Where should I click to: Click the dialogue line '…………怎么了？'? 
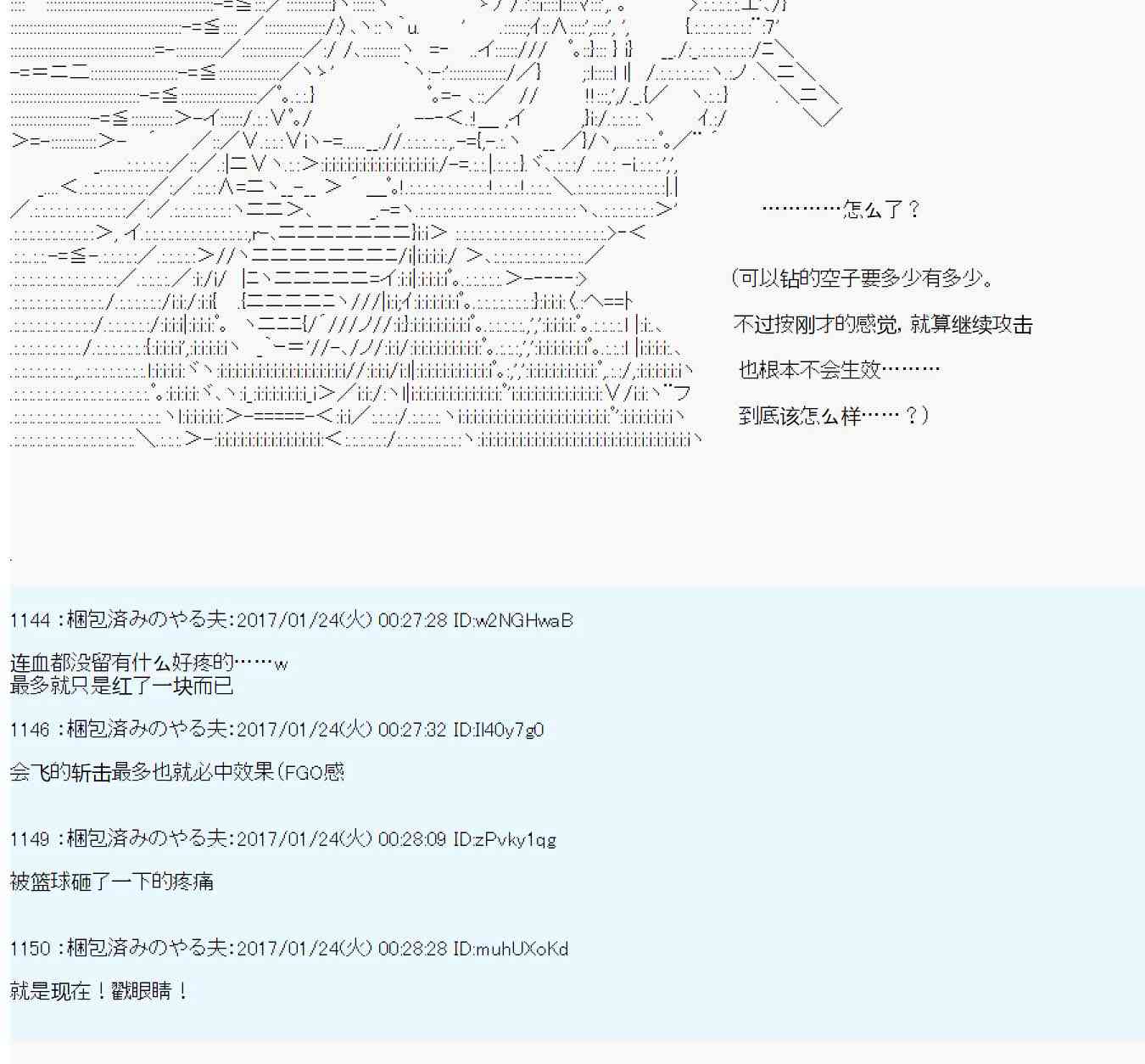pos(840,209)
